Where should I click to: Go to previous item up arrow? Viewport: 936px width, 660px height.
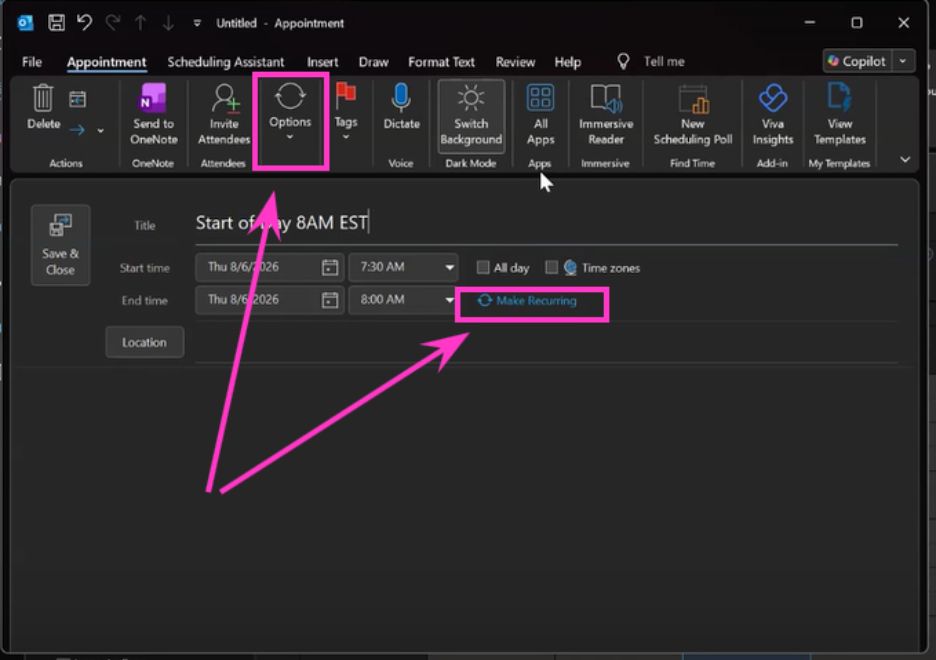140,23
